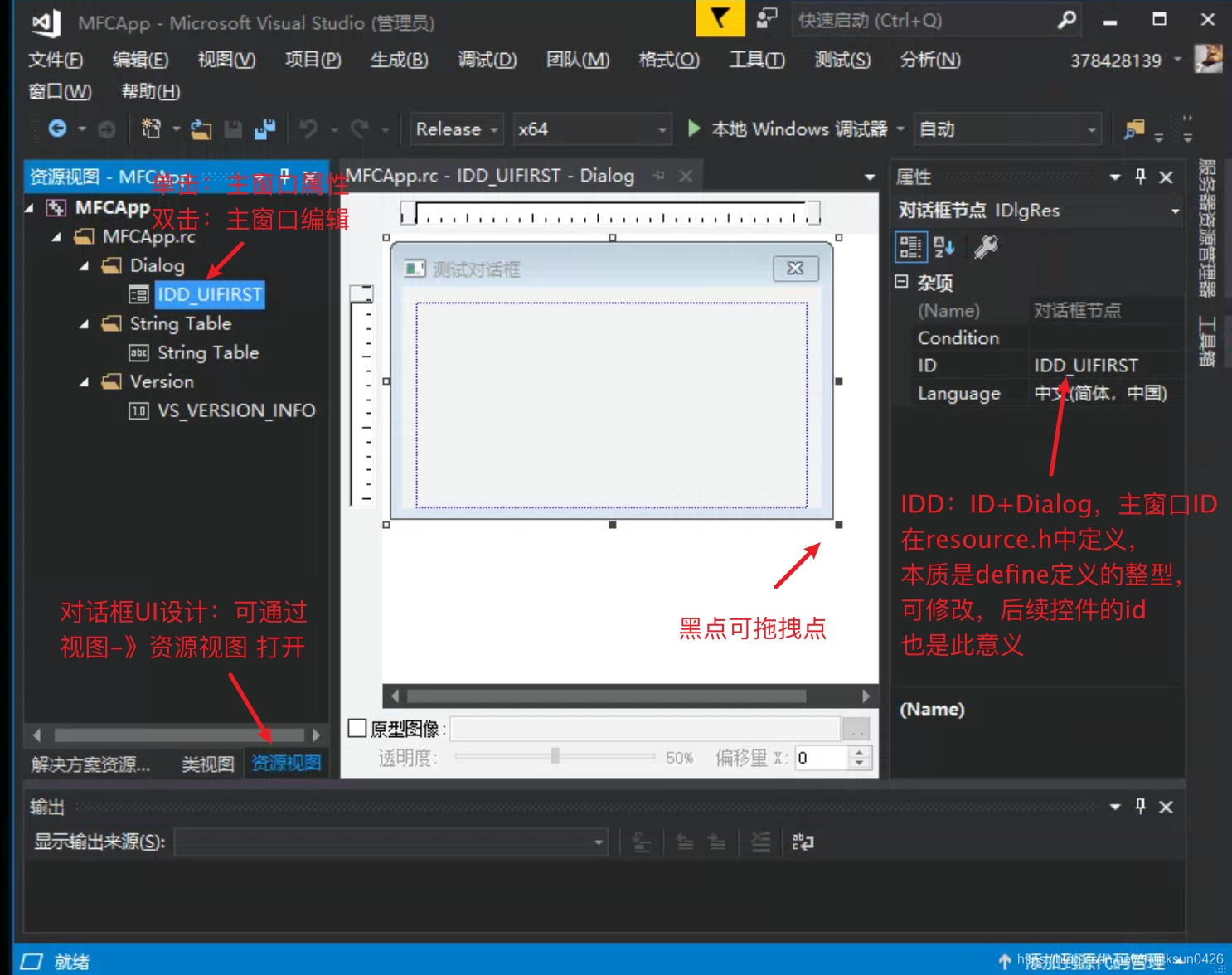This screenshot has height=975, width=1232.
Task: Open the 帮助(H) menu
Action: point(151,91)
